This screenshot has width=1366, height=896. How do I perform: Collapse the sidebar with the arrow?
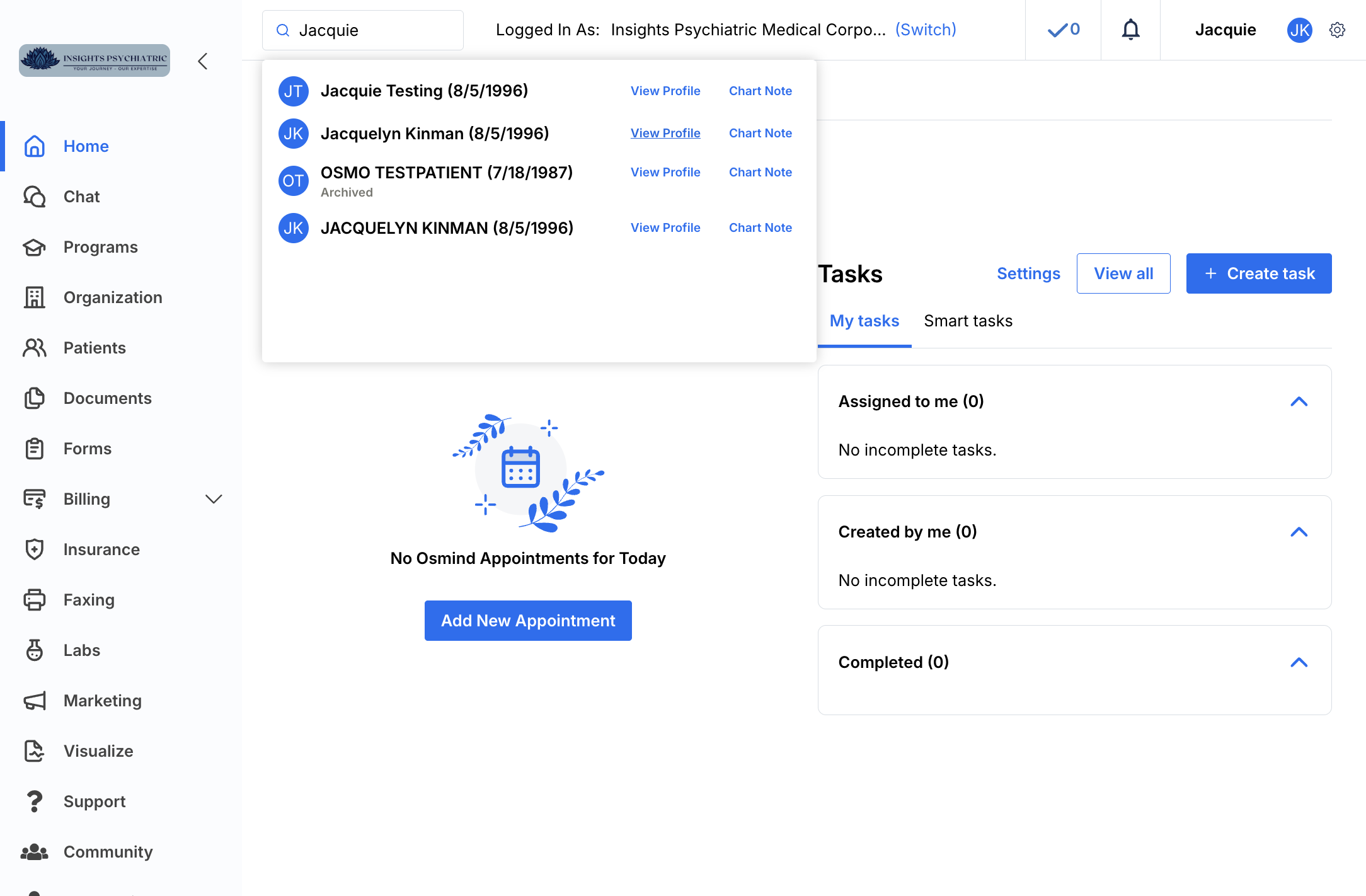pyautogui.click(x=202, y=61)
